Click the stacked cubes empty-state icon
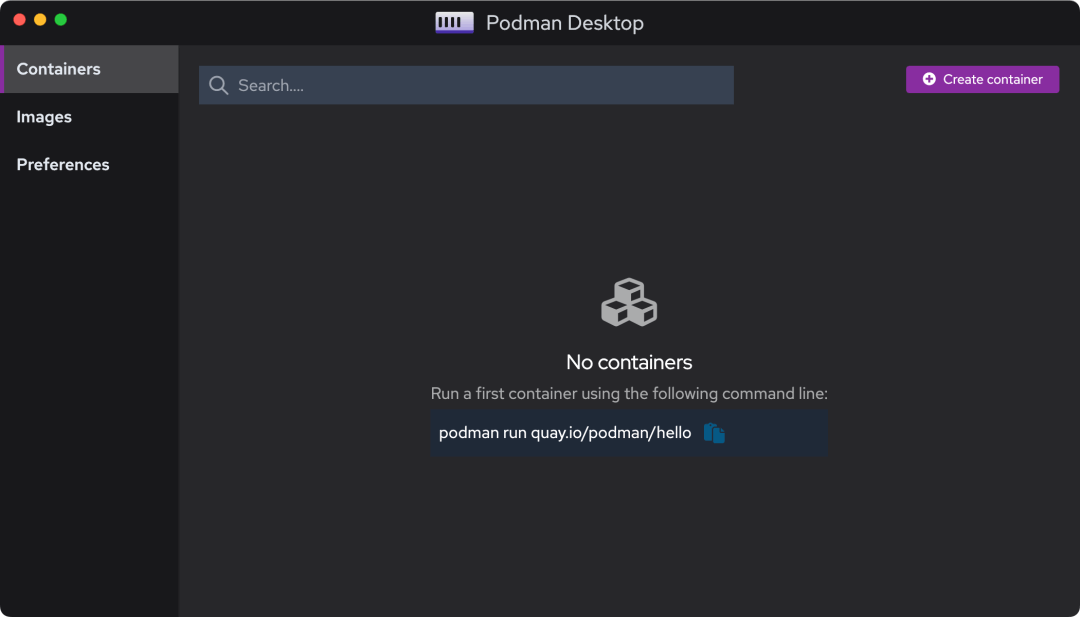 pyautogui.click(x=629, y=302)
